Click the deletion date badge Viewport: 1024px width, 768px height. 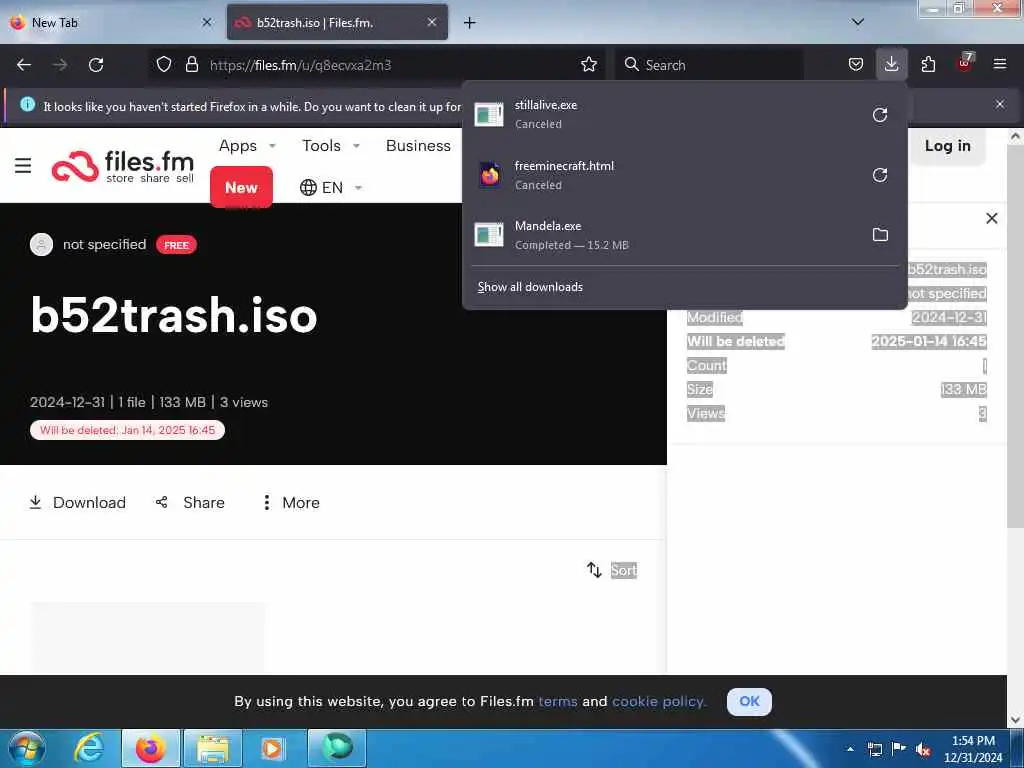[127, 430]
